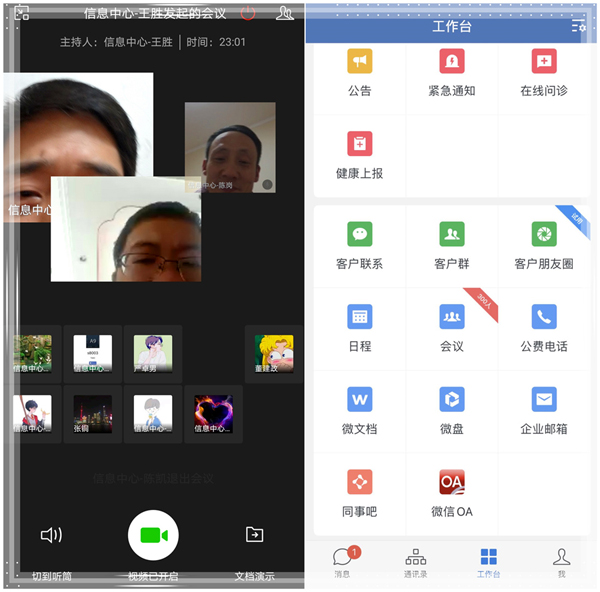600x592 pixels.
Task: Open the 同事吧 colleague forum app
Action: click(x=359, y=494)
